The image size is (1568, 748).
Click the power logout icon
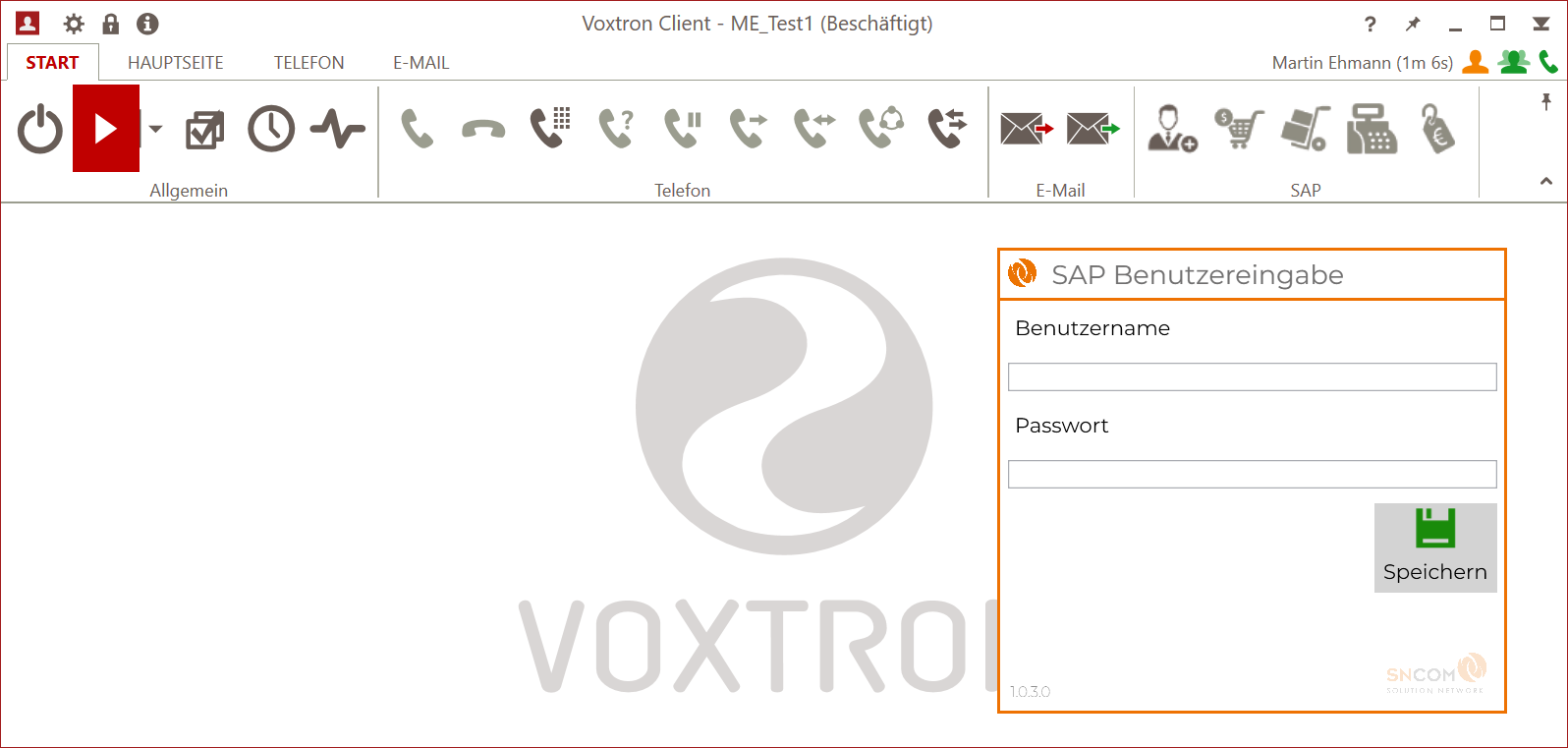40,130
